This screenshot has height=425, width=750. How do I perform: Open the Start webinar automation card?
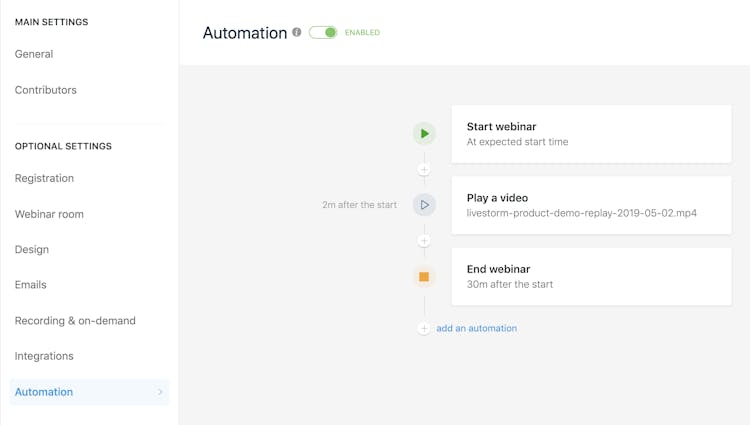pos(591,134)
